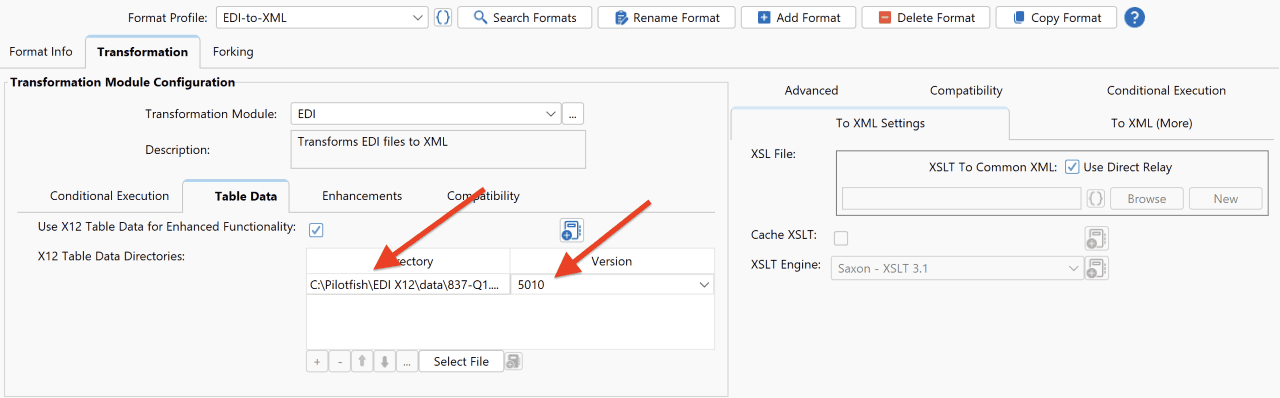Viewport: 1280px width, 398px height.
Task: Uncheck Use Direct Relay checkbox
Action: click(x=1072, y=167)
